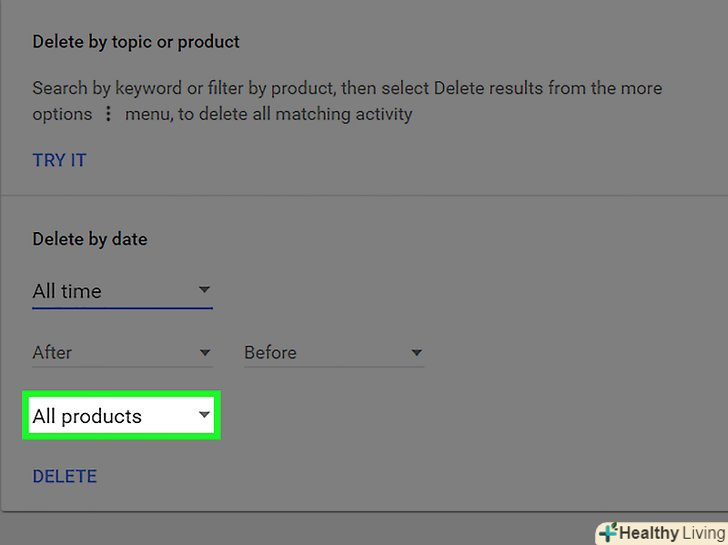Click the 'Delete by date' heading

click(x=90, y=239)
